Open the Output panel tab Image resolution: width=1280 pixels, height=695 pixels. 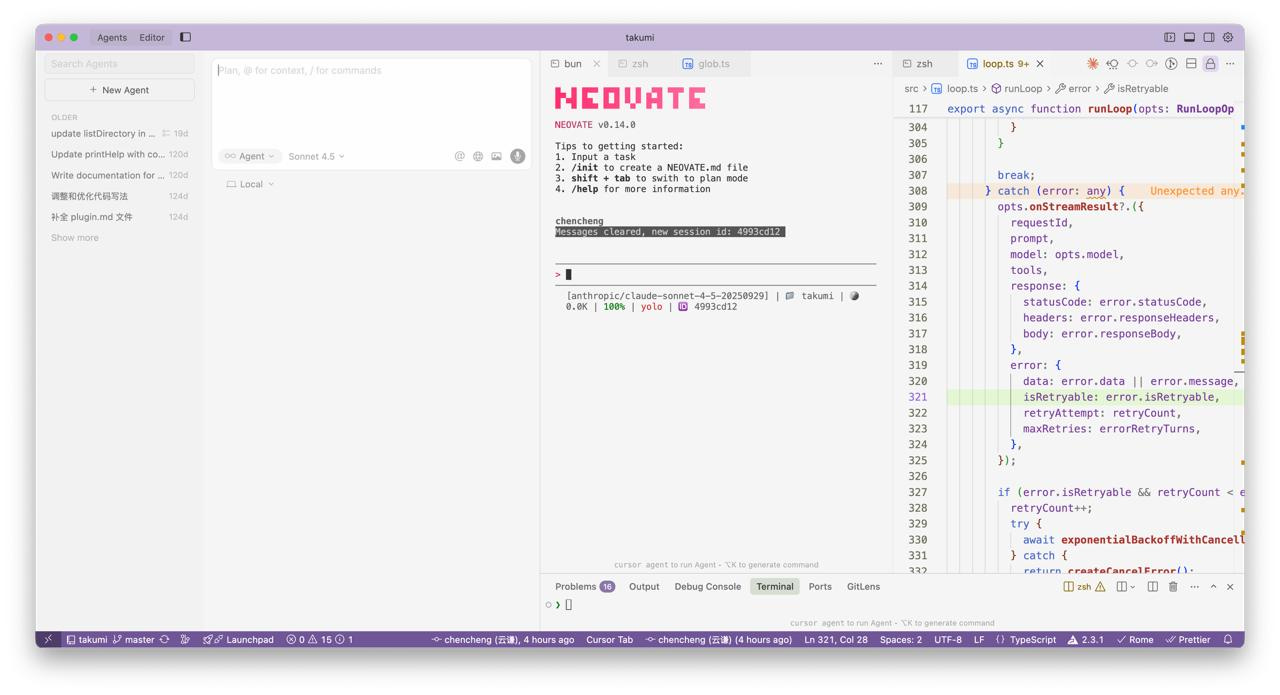pyautogui.click(x=644, y=587)
